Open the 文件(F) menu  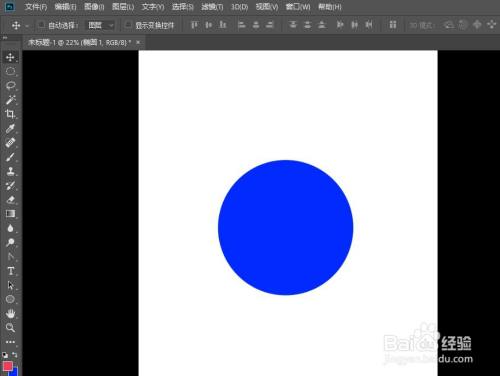36,7
